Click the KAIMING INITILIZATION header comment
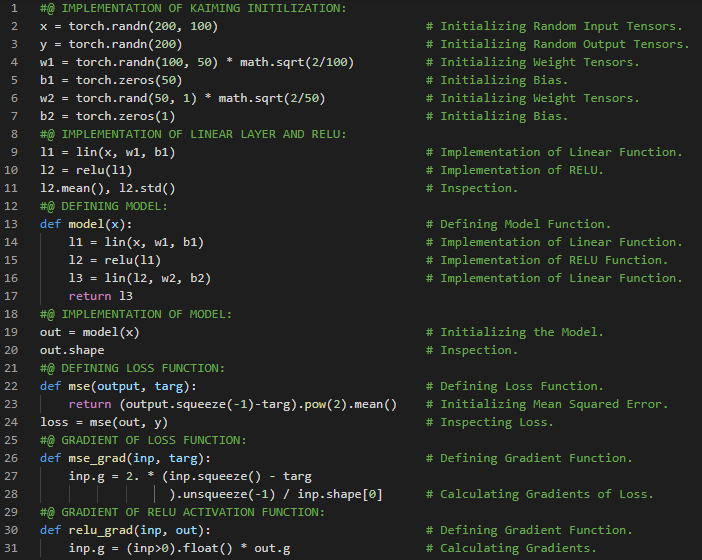 coord(193,8)
